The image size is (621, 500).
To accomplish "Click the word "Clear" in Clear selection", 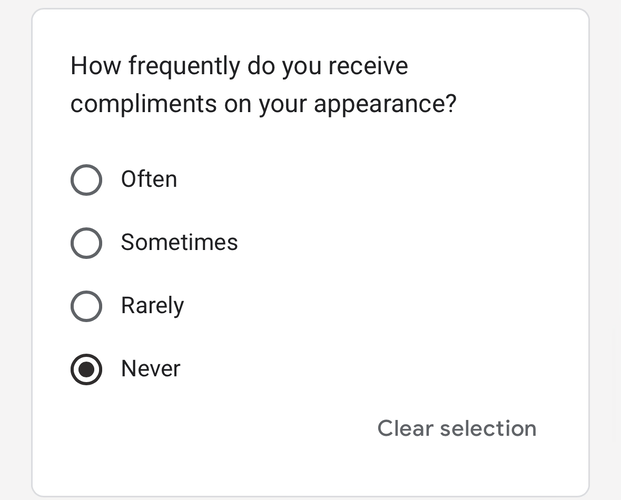I will point(403,429).
